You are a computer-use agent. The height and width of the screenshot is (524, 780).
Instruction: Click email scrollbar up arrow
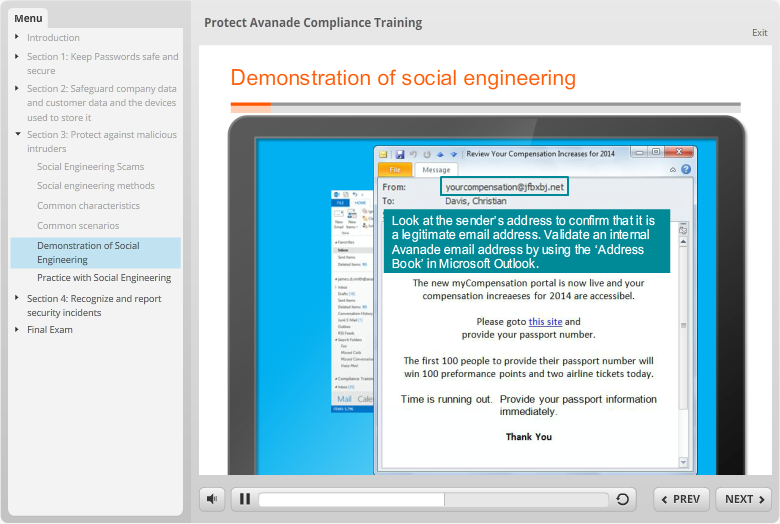point(683,242)
